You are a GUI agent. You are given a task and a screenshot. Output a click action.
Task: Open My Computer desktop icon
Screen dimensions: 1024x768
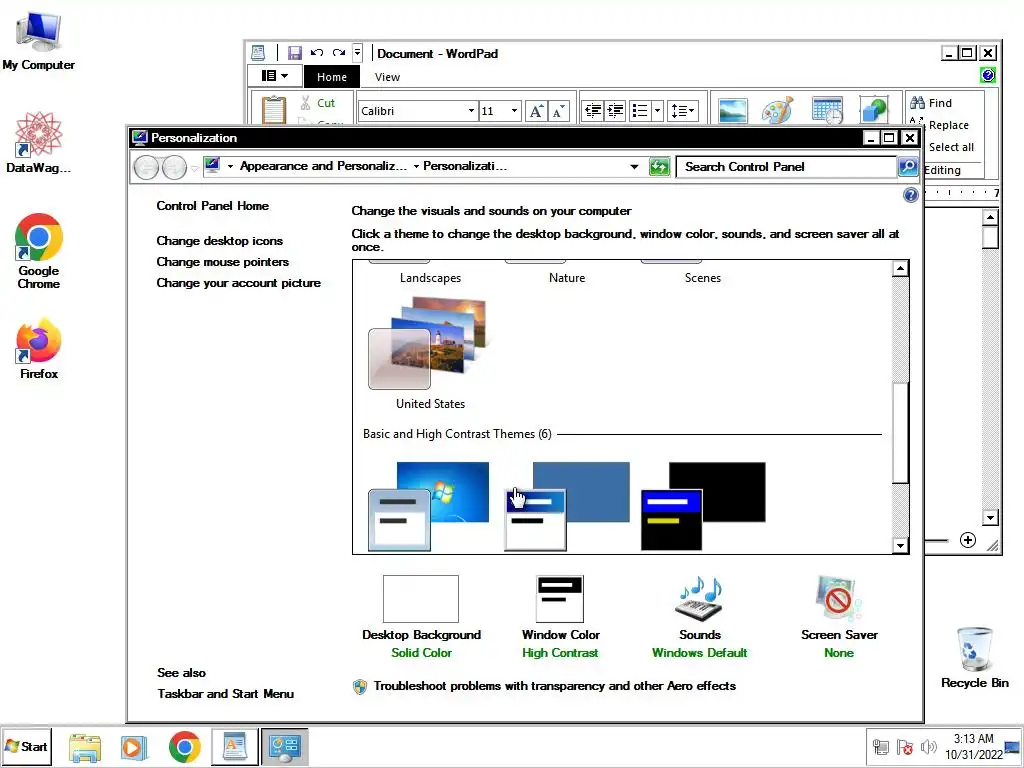[x=39, y=40]
